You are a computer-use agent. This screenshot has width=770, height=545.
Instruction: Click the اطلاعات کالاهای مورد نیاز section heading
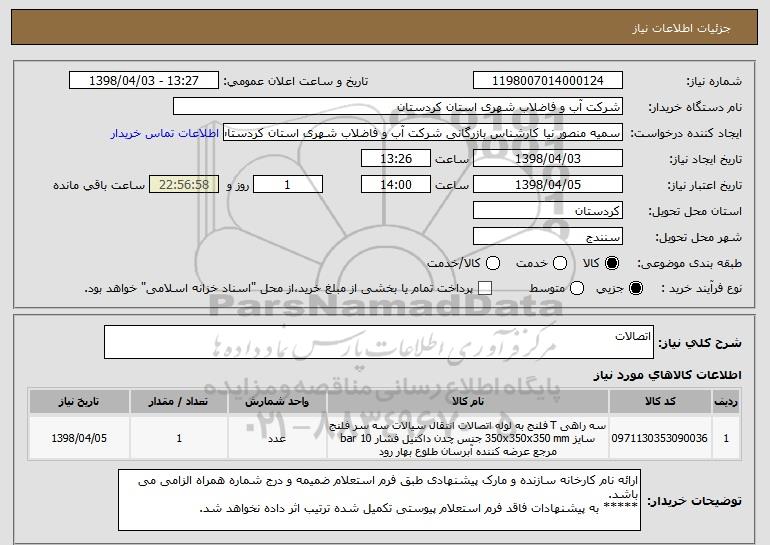pos(667,375)
